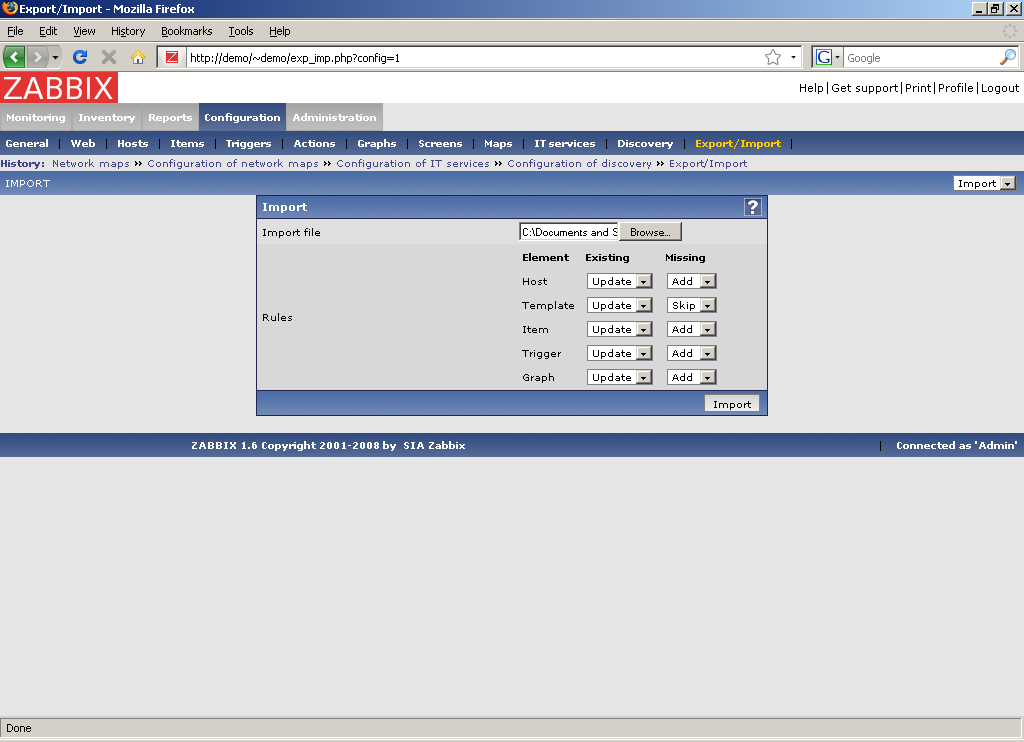
Task: Open the Import/Export mode dropdown
Action: click(984, 184)
